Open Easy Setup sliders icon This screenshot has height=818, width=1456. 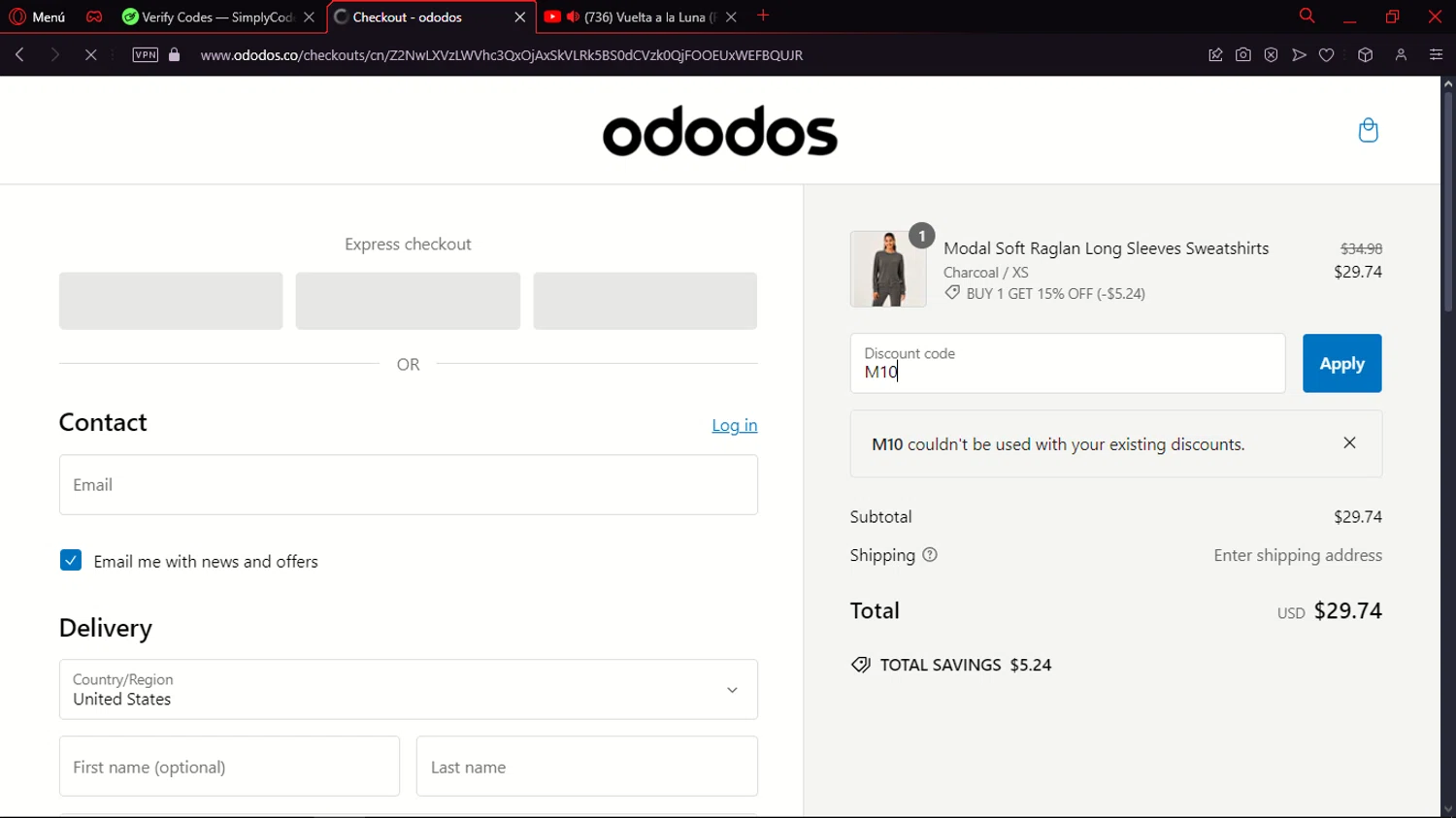tap(1436, 55)
